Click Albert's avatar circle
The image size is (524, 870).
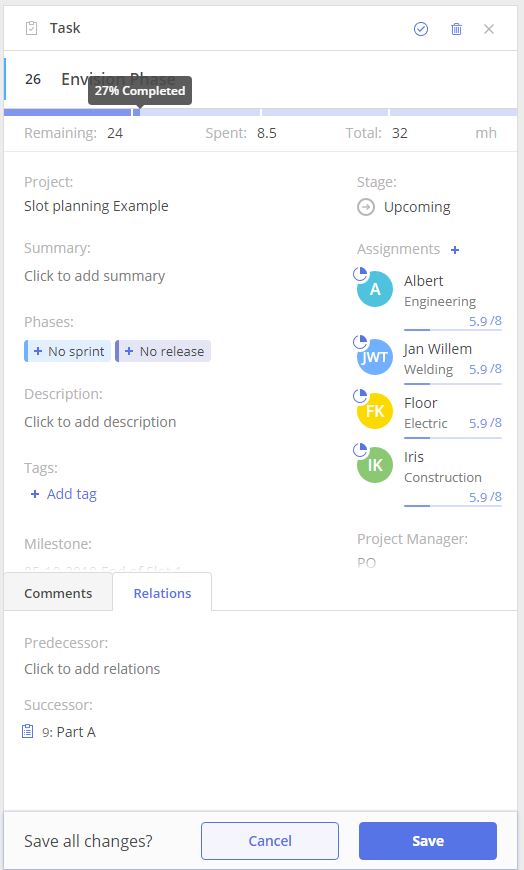tap(375, 289)
